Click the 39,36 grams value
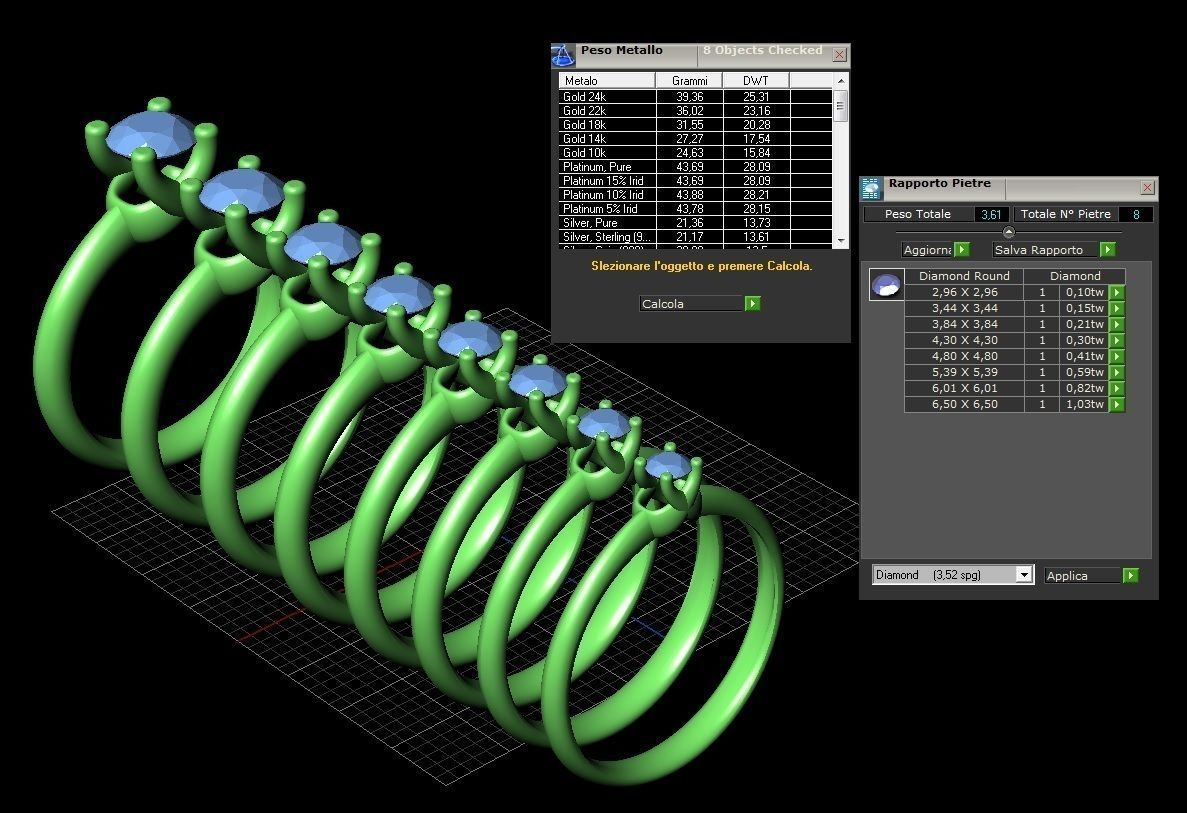This screenshot has width=1187, height=813. tap(690, 97)
